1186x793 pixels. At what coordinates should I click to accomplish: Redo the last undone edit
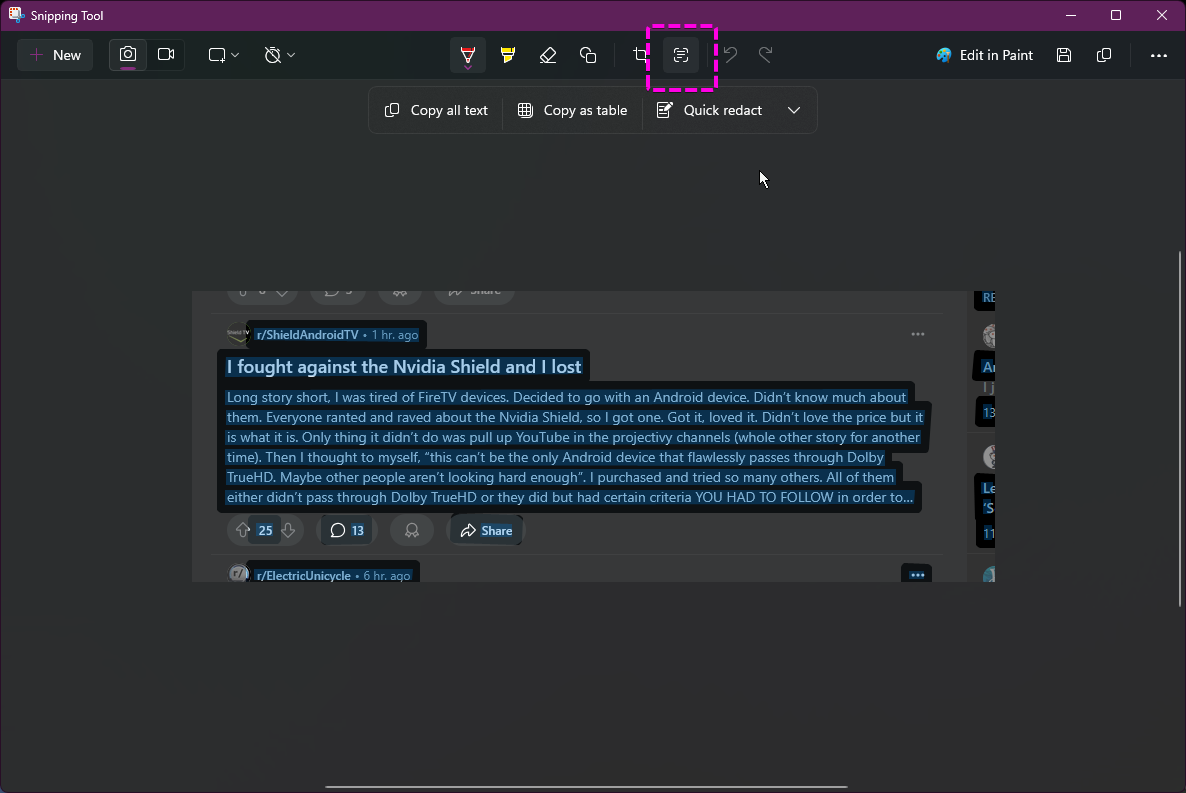coord(765,55)
